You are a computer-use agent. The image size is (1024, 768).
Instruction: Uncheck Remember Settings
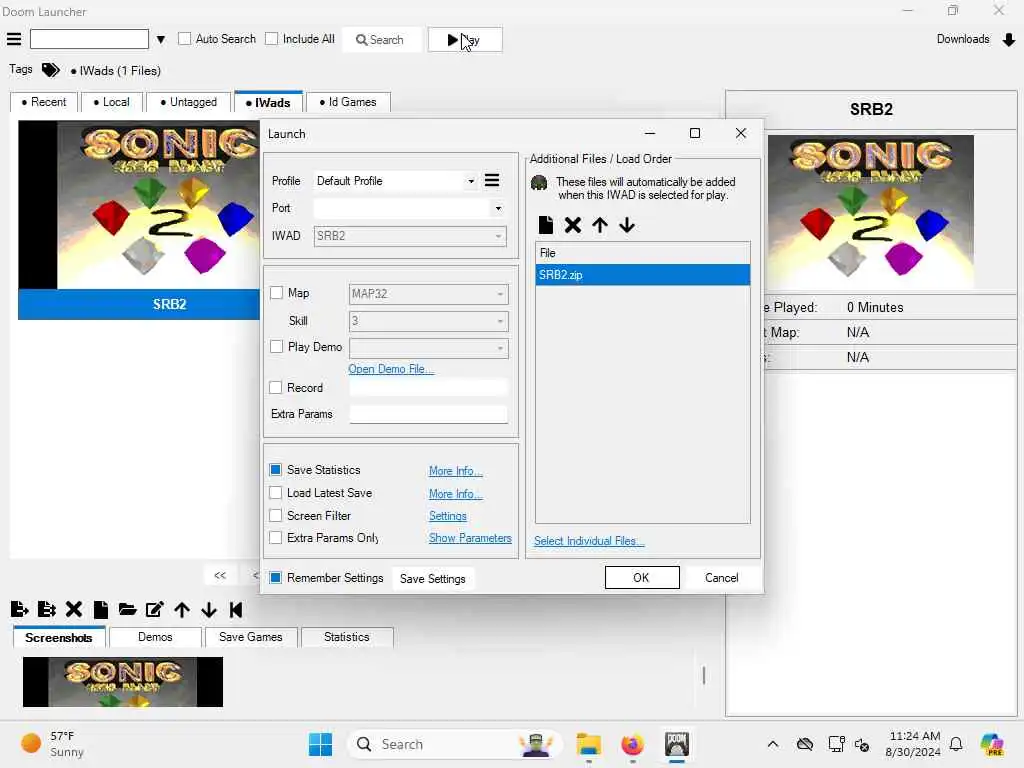276,577
